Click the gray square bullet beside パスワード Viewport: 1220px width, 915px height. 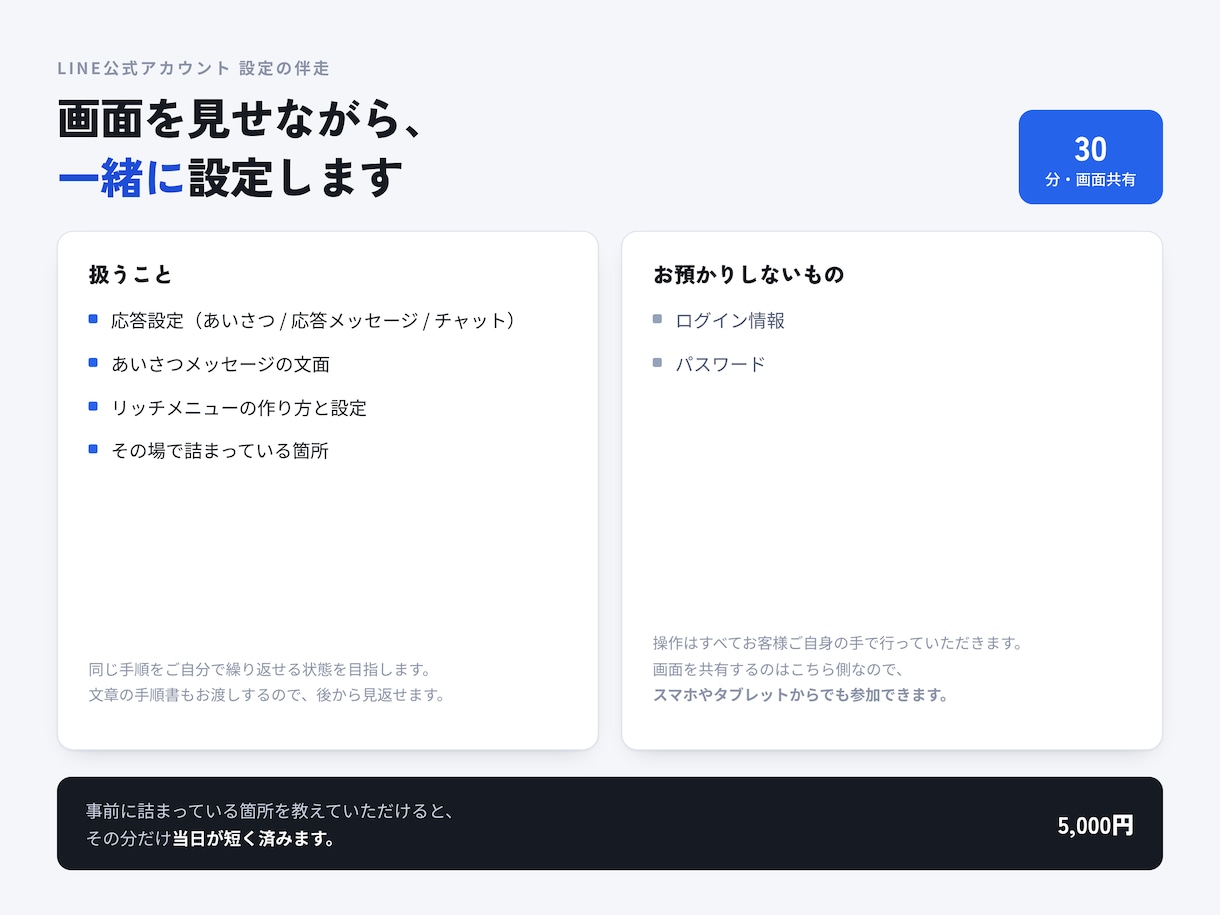click(657, 363)
